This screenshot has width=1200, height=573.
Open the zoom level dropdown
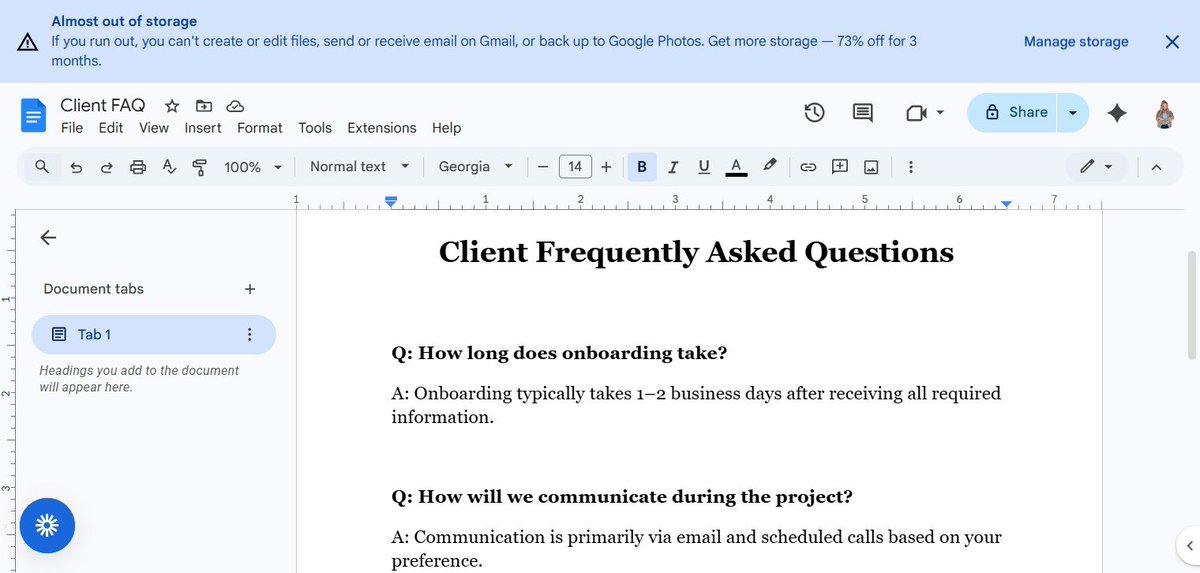(x=254, y=167)
